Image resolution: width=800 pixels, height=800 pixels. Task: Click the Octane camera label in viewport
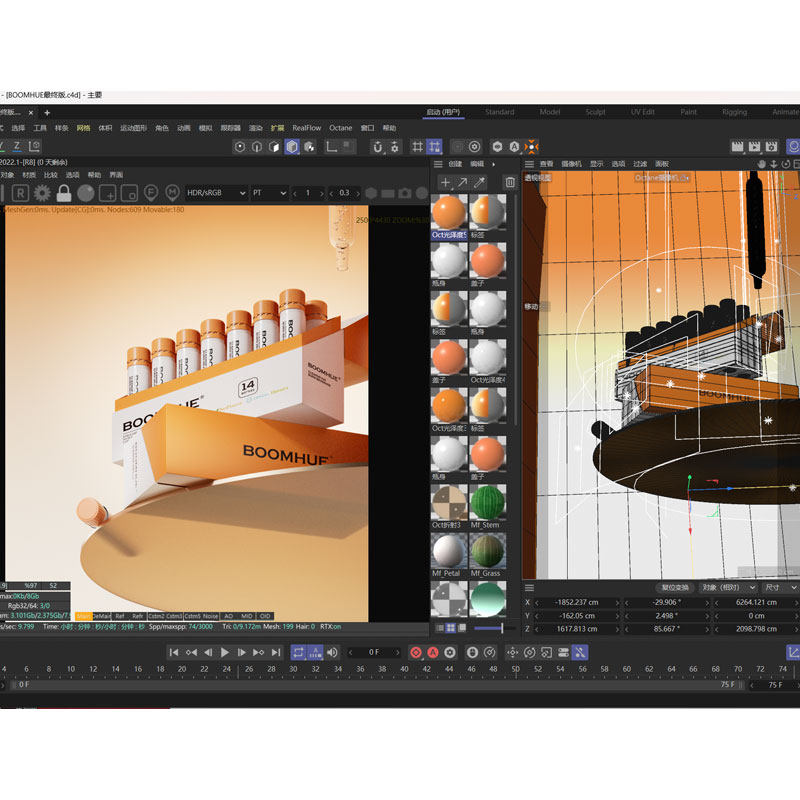pos(662,178)
